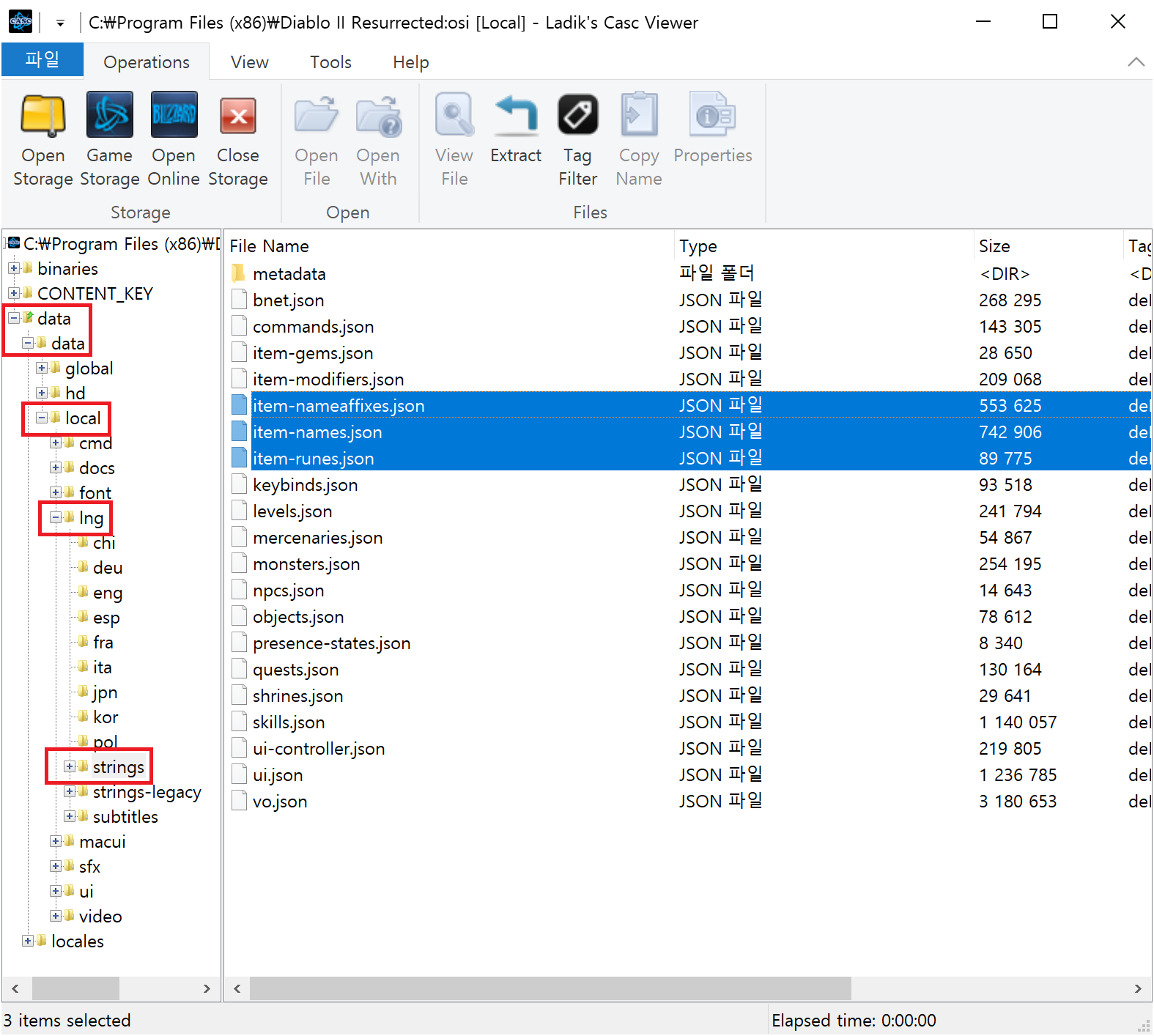The image size is (1154, 1036).
Task: Select the objects.json file
Action: (x=298, y=617)
